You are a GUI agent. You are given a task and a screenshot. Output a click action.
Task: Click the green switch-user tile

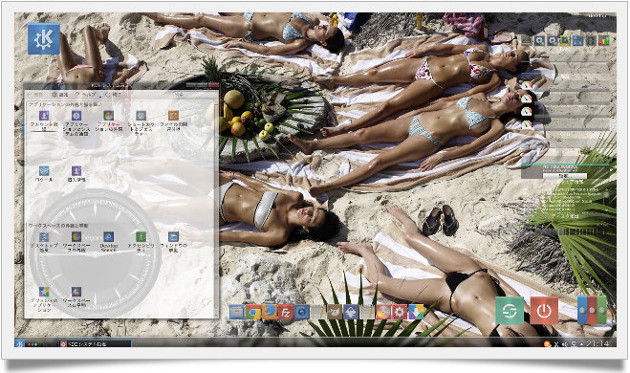[x=509, y=310]
